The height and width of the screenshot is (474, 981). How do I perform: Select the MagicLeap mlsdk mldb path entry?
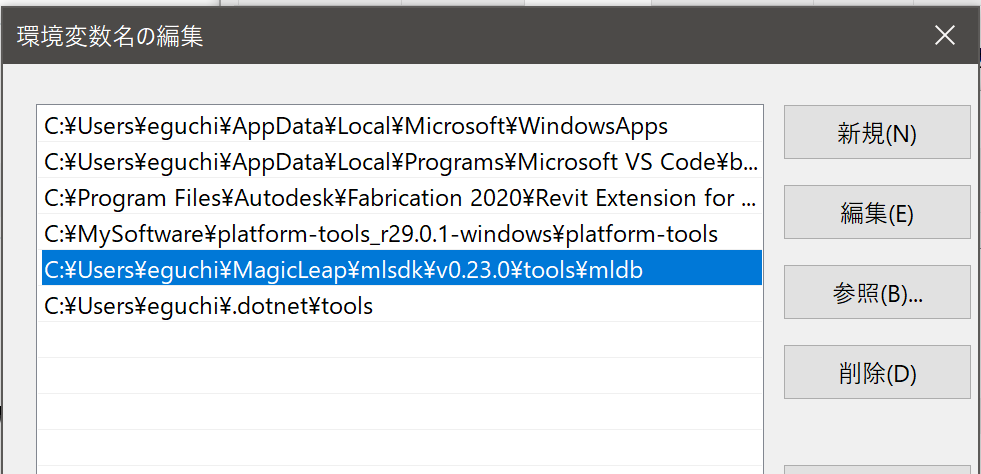coord(402,270)
